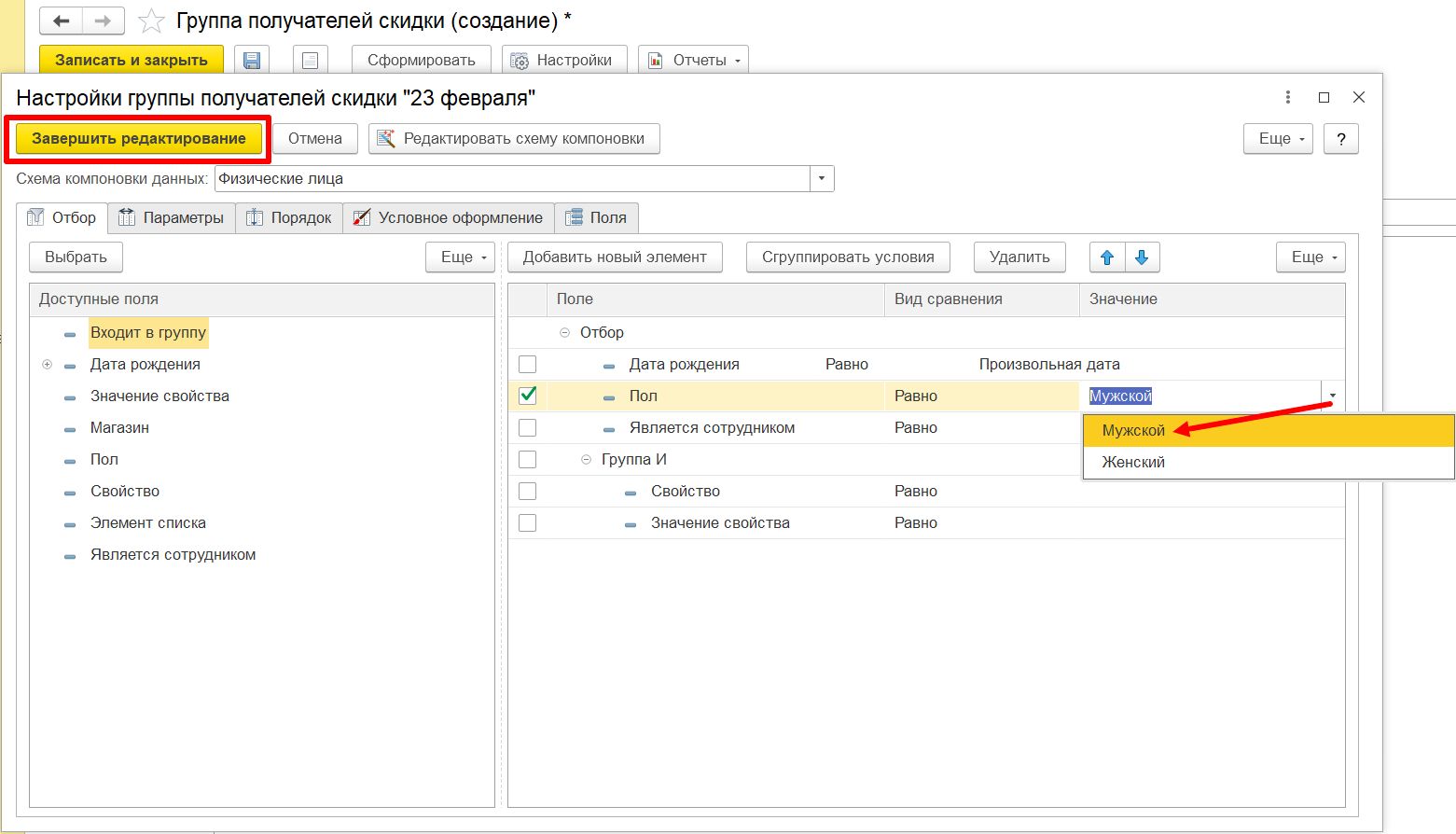1456x834 pixels.
Task: Click the three-dot dialog menu icon
Action: (1287, 97)
